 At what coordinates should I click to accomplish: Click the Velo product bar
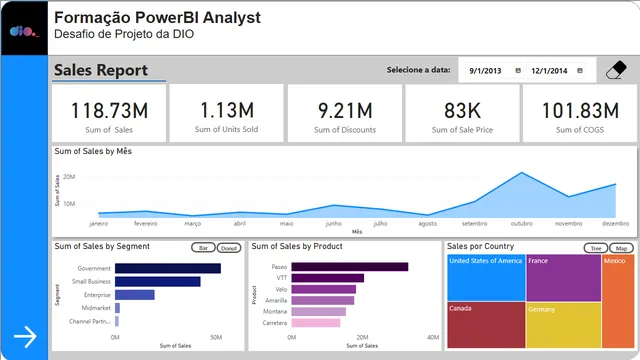(324, 289)
